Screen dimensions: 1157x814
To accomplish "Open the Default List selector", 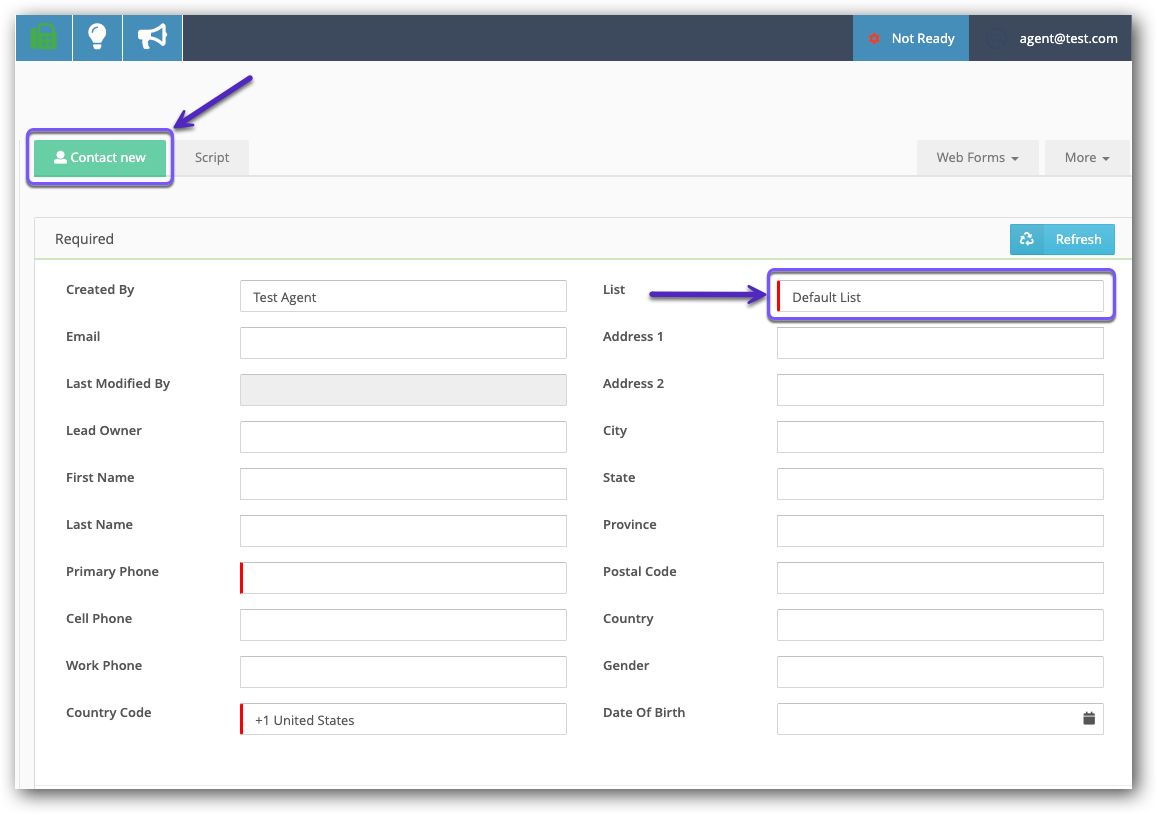I will click(940, 297).
